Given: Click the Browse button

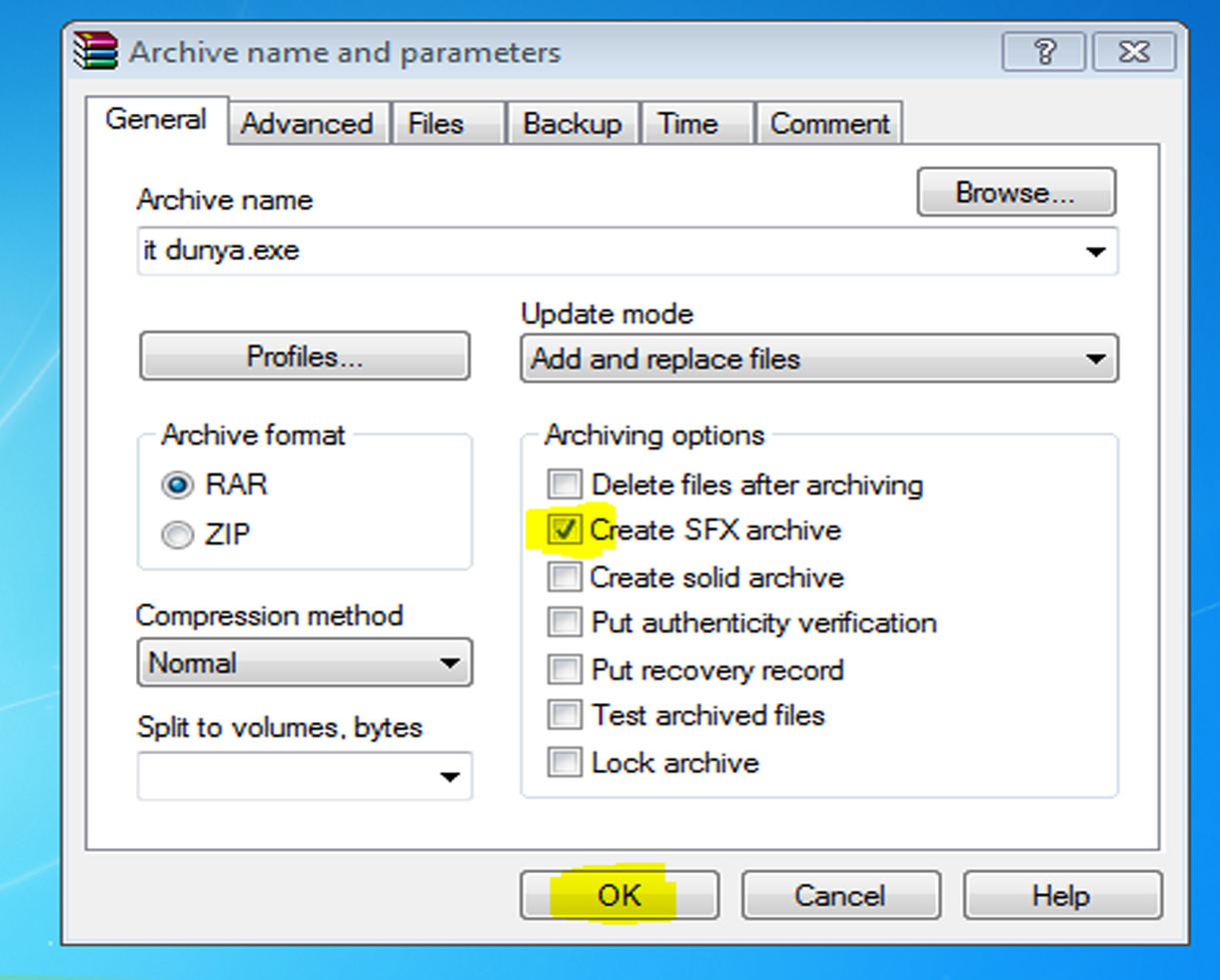Looking at the screenshot, I should tap(1015, 192).
